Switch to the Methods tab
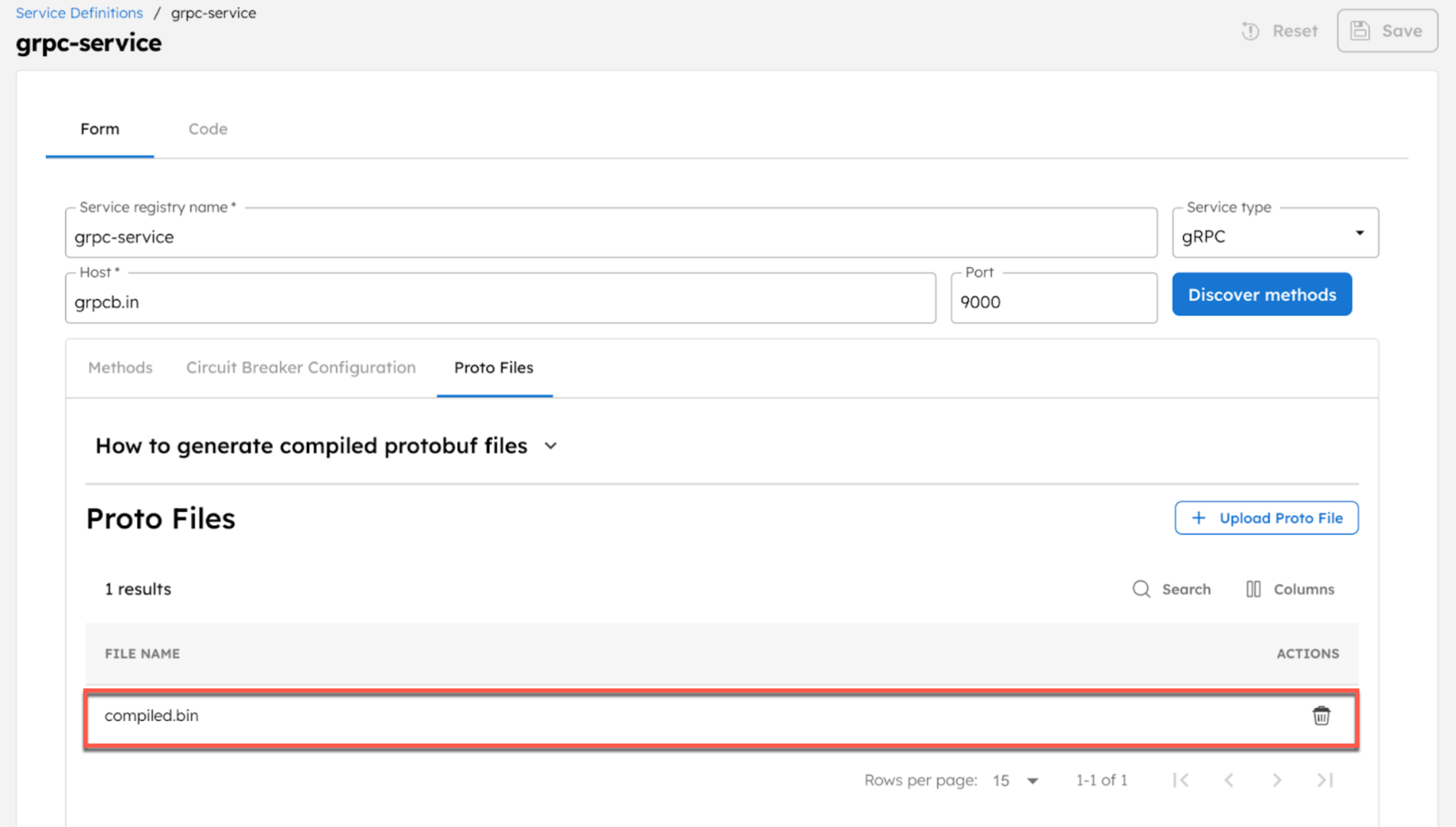The image size is (1456, 827). (120, 368)
